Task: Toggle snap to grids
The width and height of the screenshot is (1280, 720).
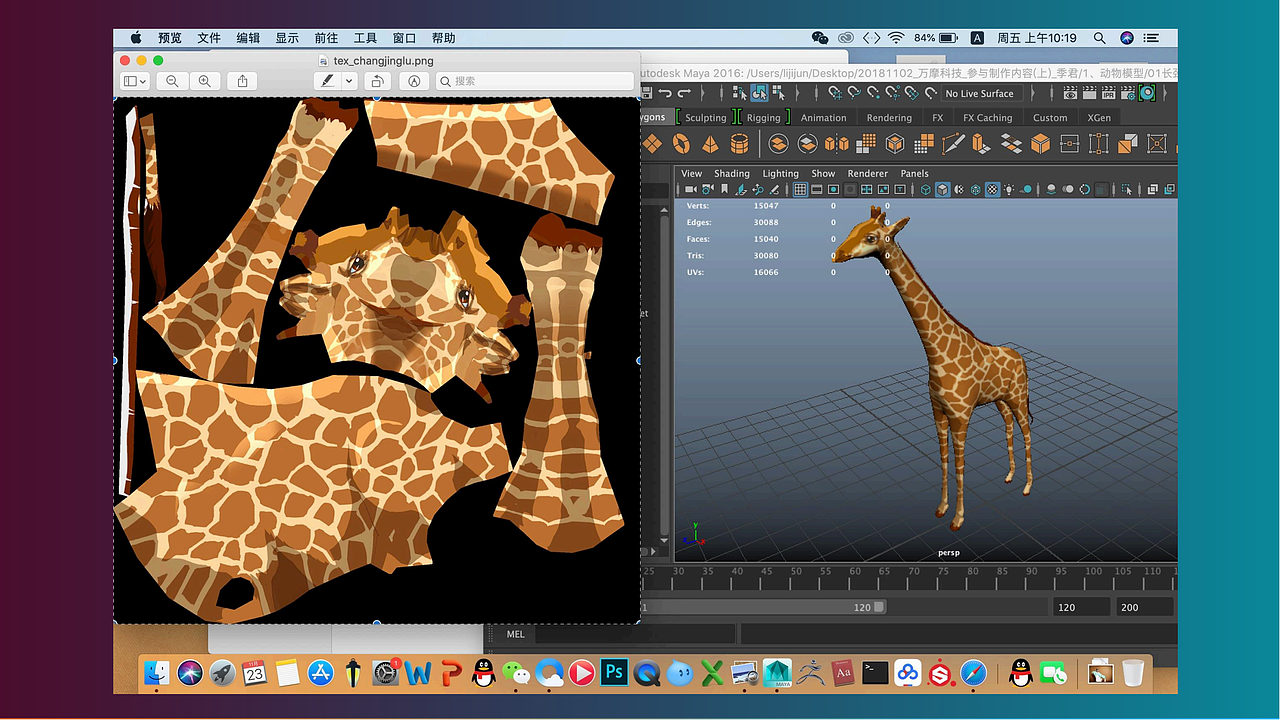Action: [x=835, y=93]
